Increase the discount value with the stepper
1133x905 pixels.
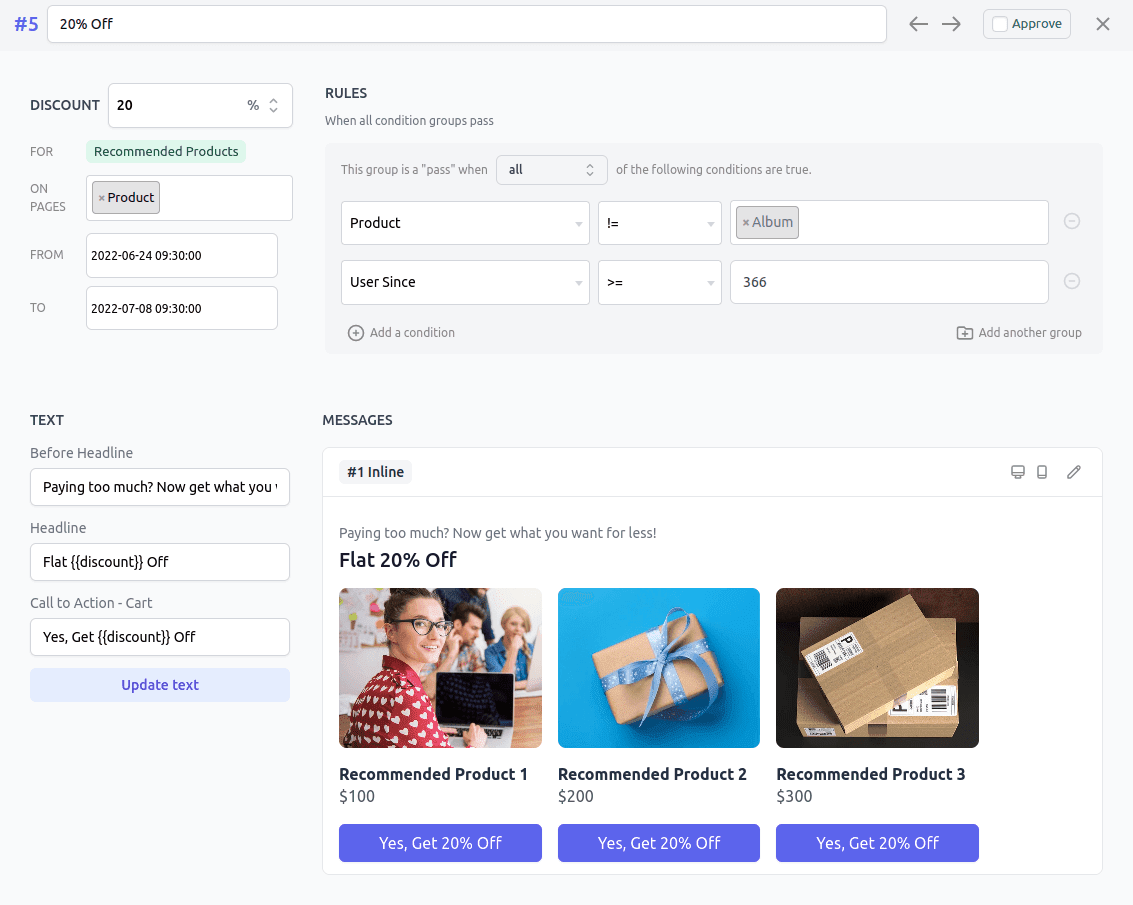point(272,99)
